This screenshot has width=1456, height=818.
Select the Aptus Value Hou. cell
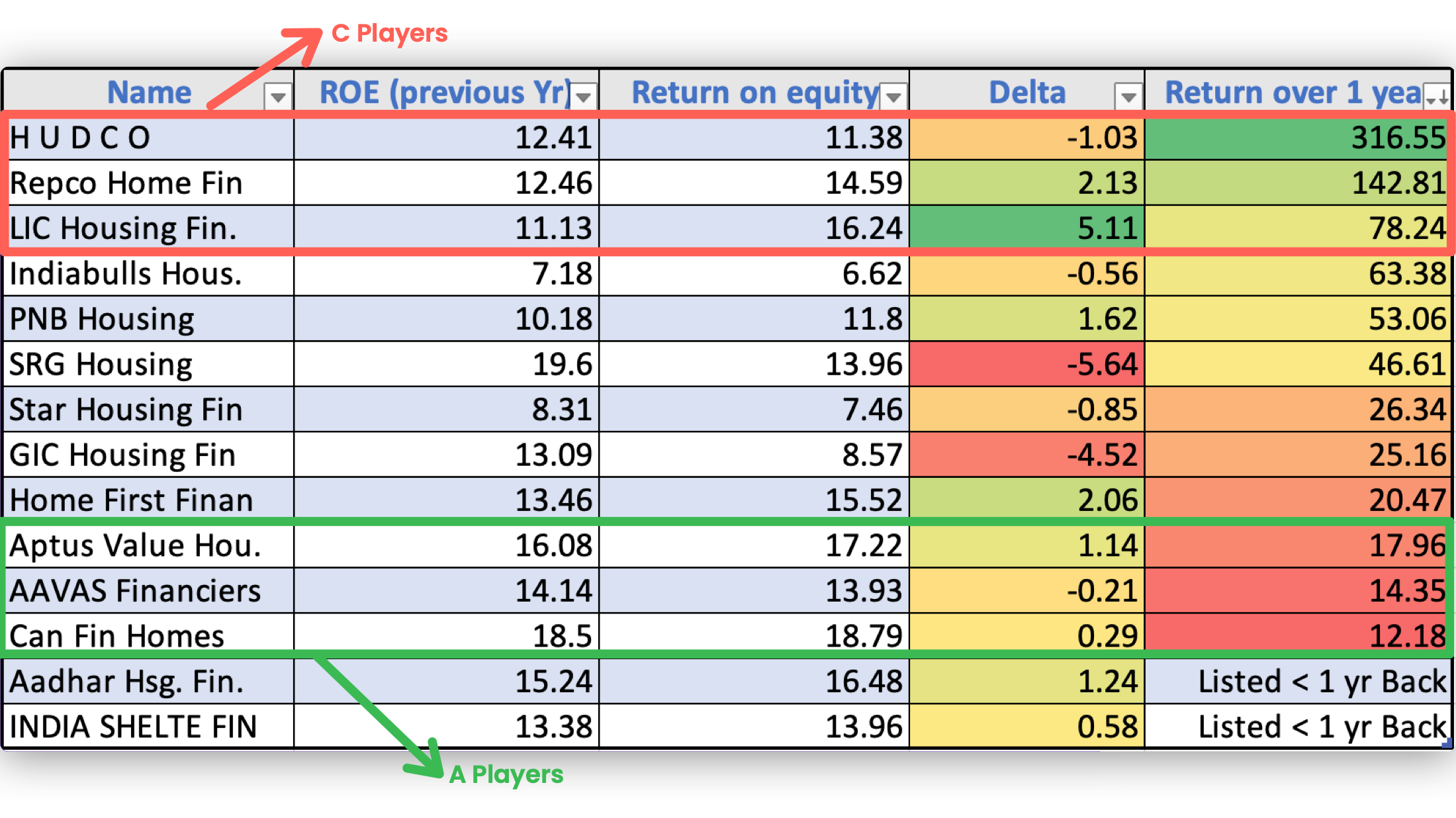click(x=148, y=545)
